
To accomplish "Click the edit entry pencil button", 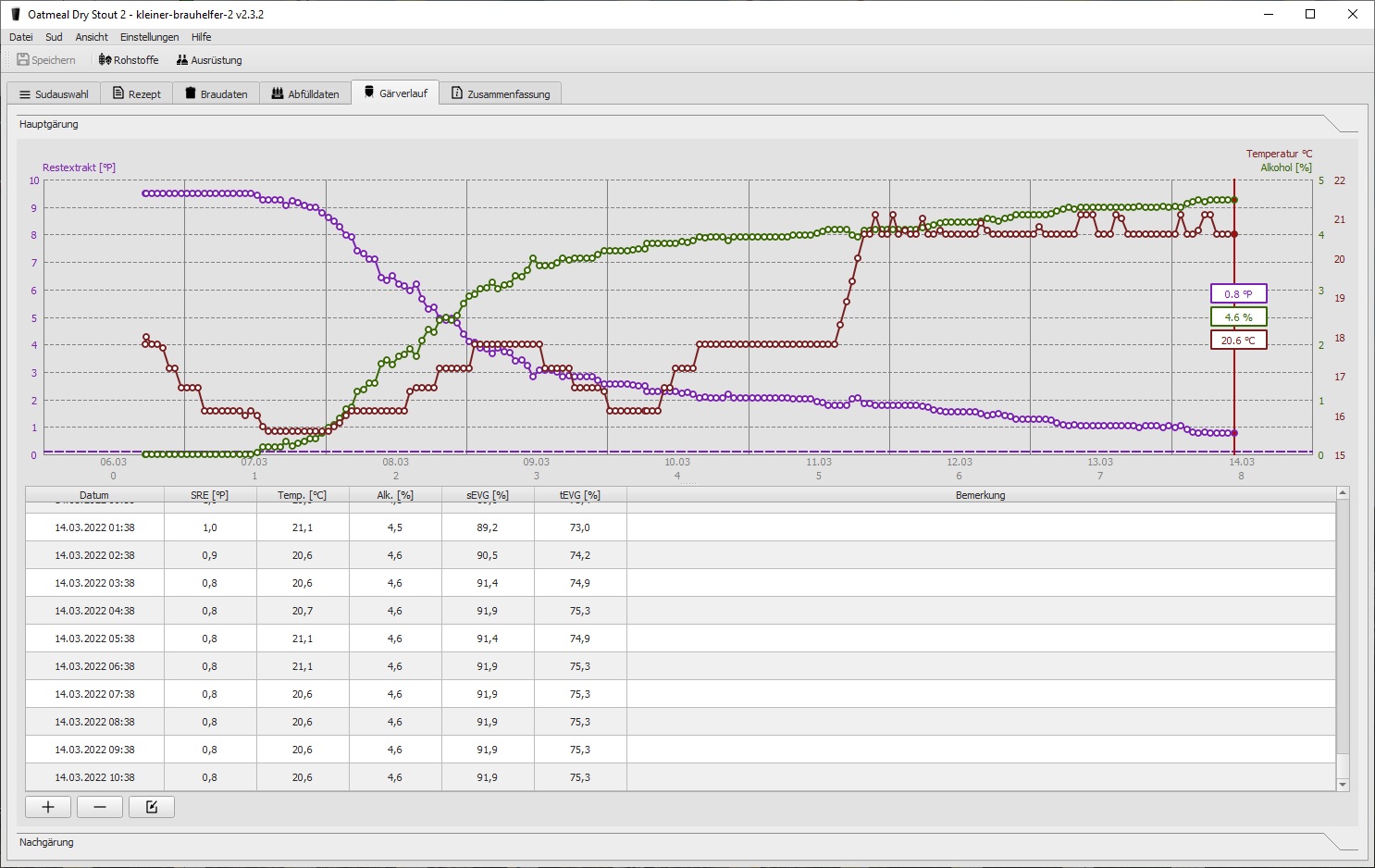I will (x=152, y=807).
